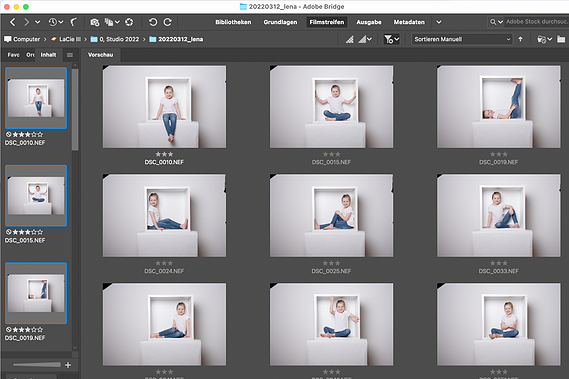Viewport: 569px width, 379px height.
Task: Open the Inhalt panel hamburger menu
Action: (70, 55)
